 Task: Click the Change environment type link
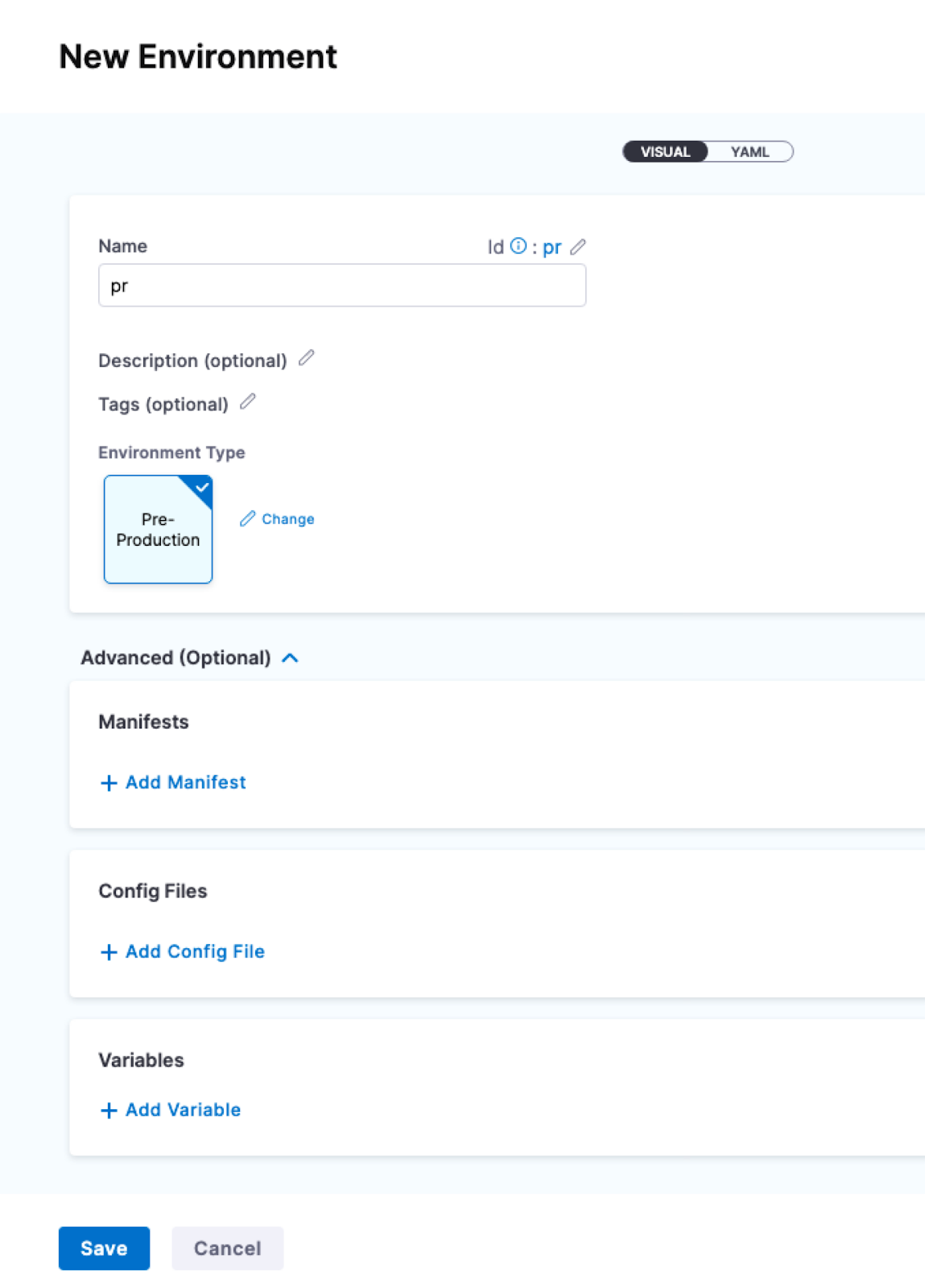pos(287,519)
